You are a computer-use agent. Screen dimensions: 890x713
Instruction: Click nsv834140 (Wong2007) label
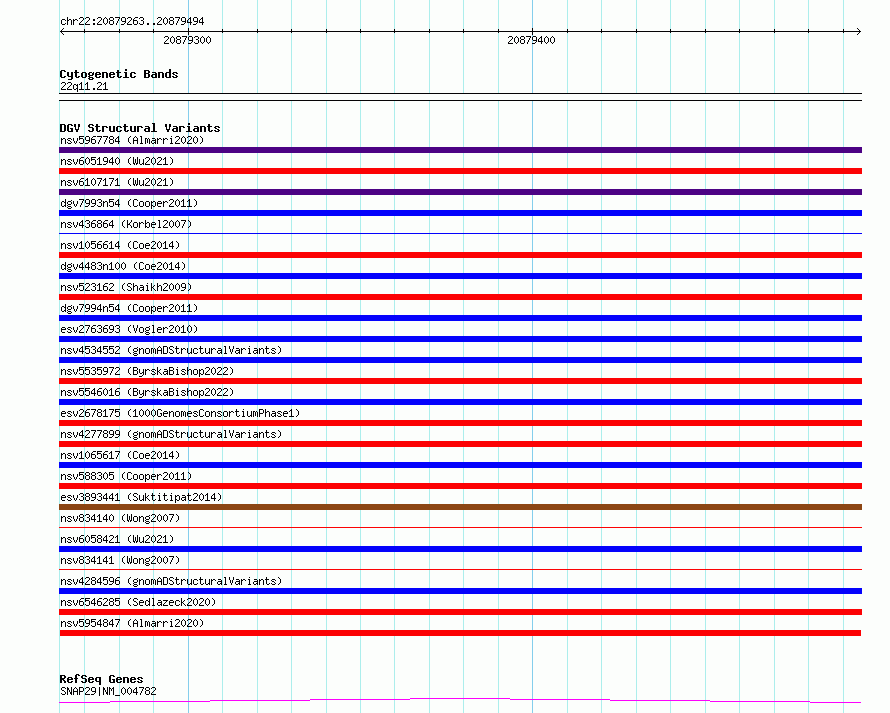tap(120, 518)
